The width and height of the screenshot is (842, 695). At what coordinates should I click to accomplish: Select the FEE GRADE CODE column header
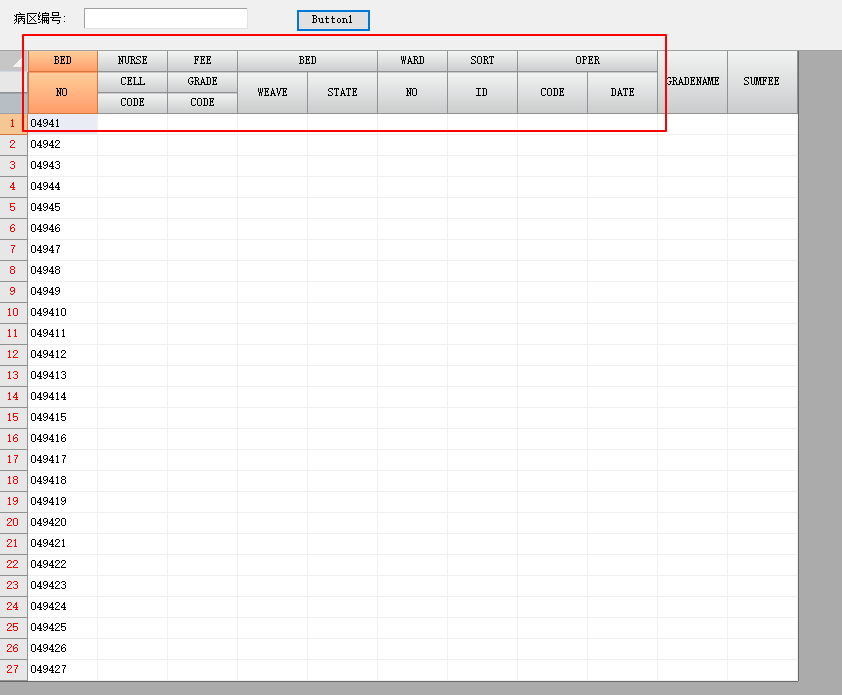pos(202,82)
